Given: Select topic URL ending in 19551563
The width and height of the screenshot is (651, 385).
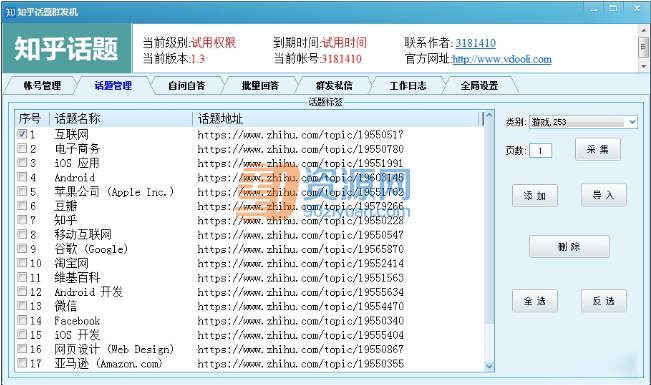Looking at the screenshot, I should point(300,278).
